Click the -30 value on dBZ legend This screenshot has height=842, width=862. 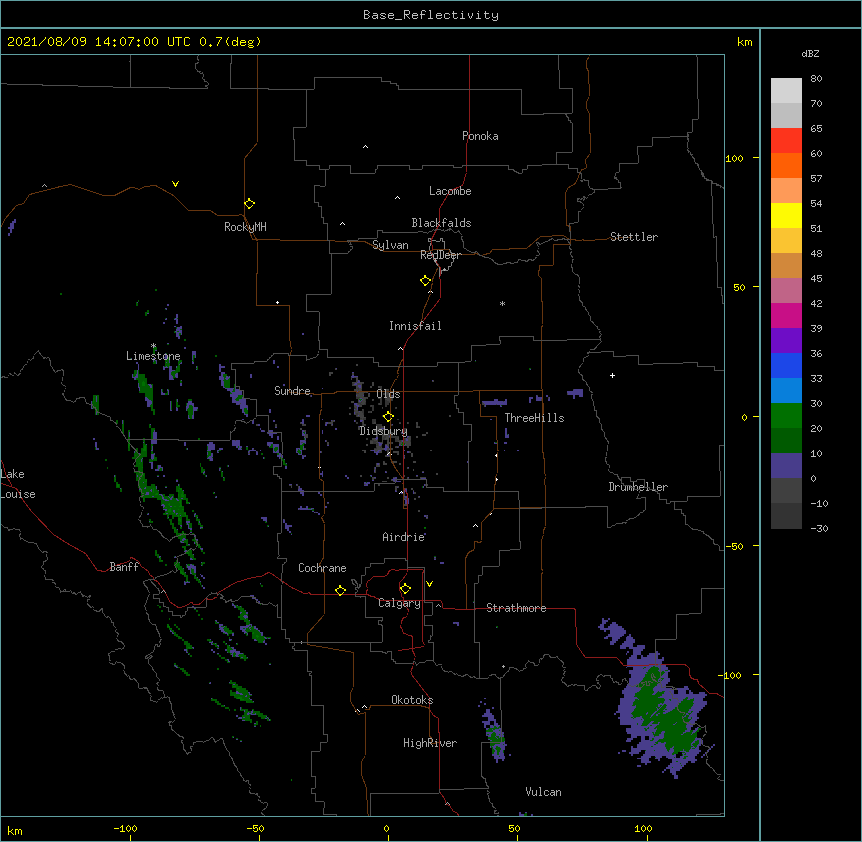[x=819, y=528]
